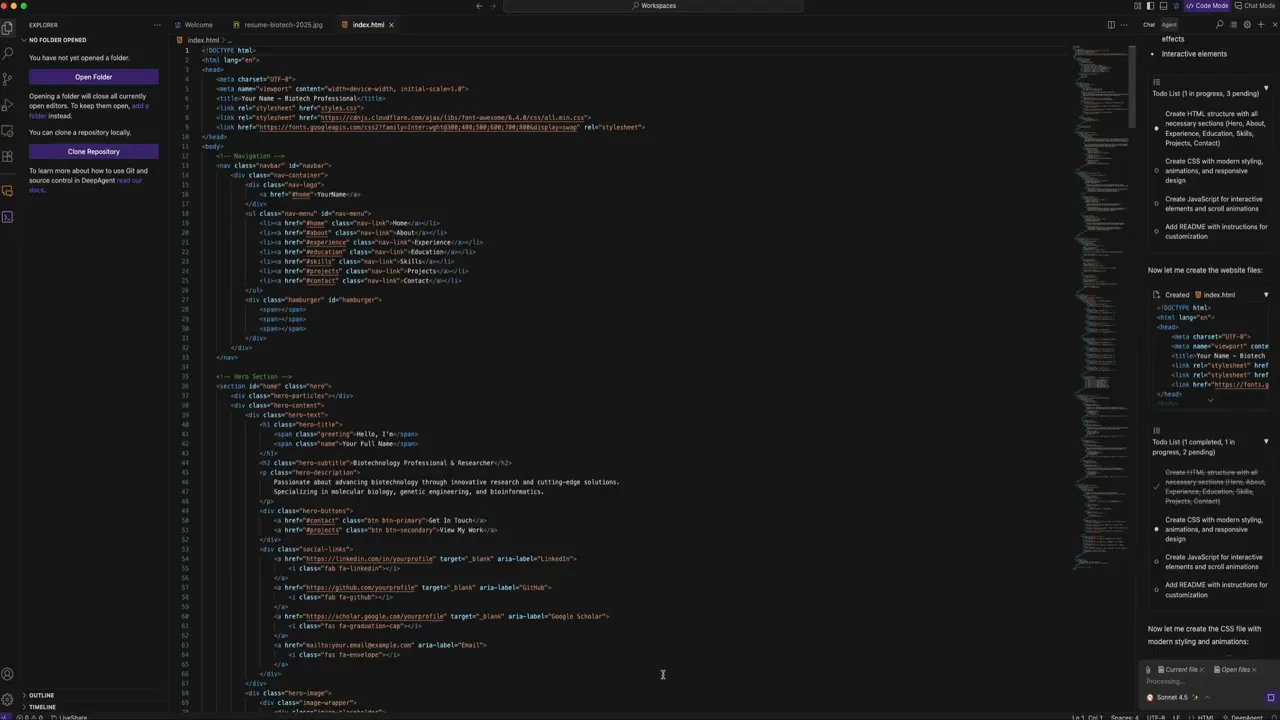
Task: Open the Manage gear in activity bar
Action: (x=8, y=699)
